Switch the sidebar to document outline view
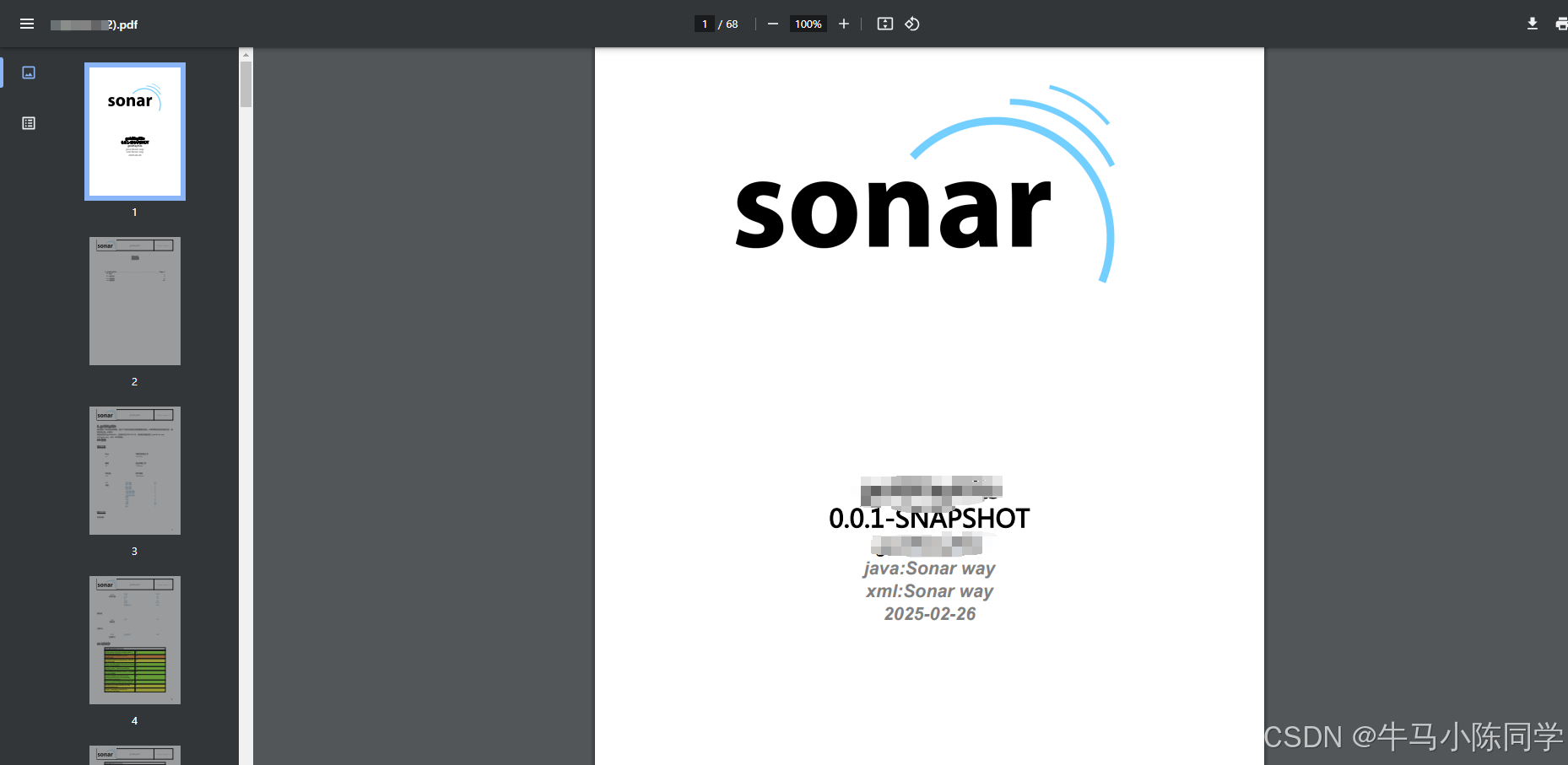 pos(29,123)
